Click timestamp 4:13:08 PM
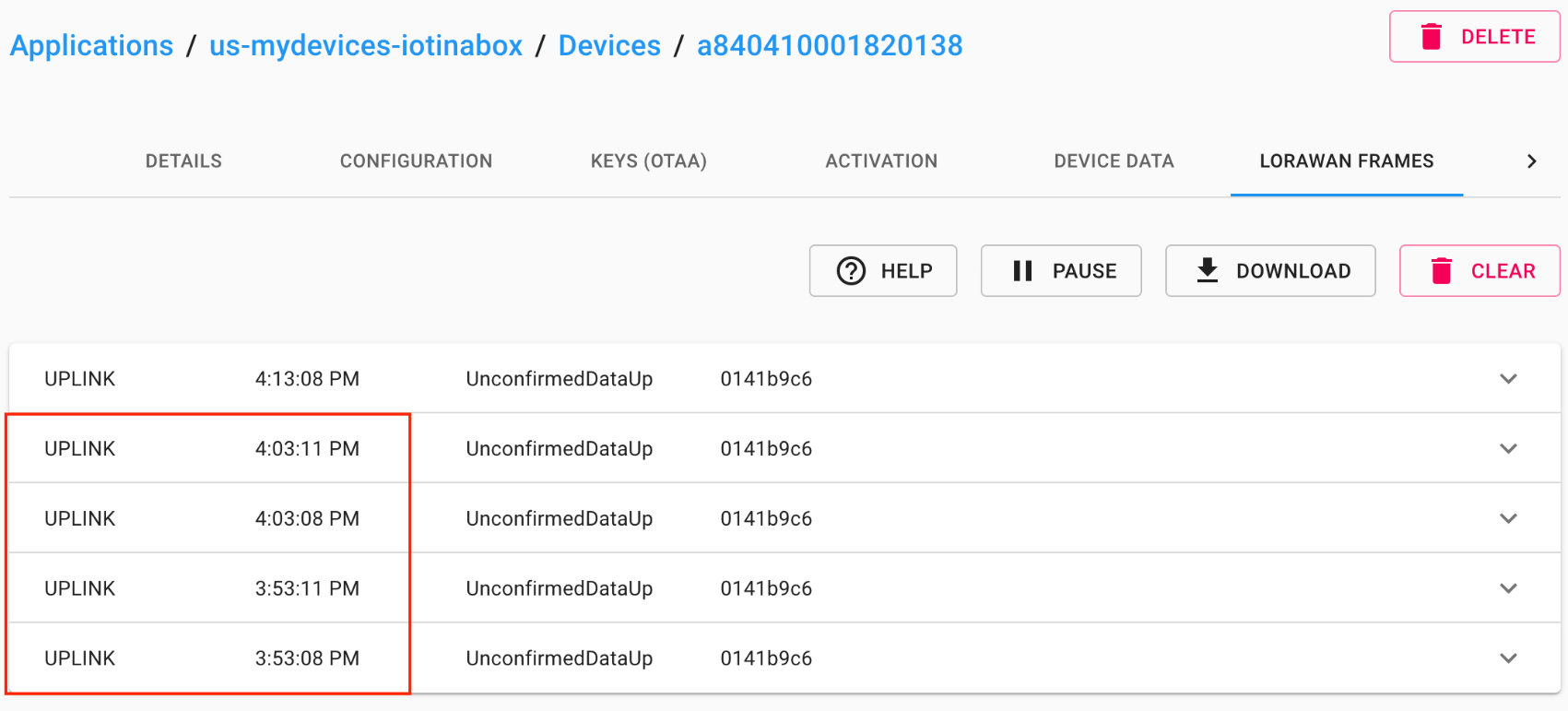Screen dimensions: 1568x711 [307, 379]
